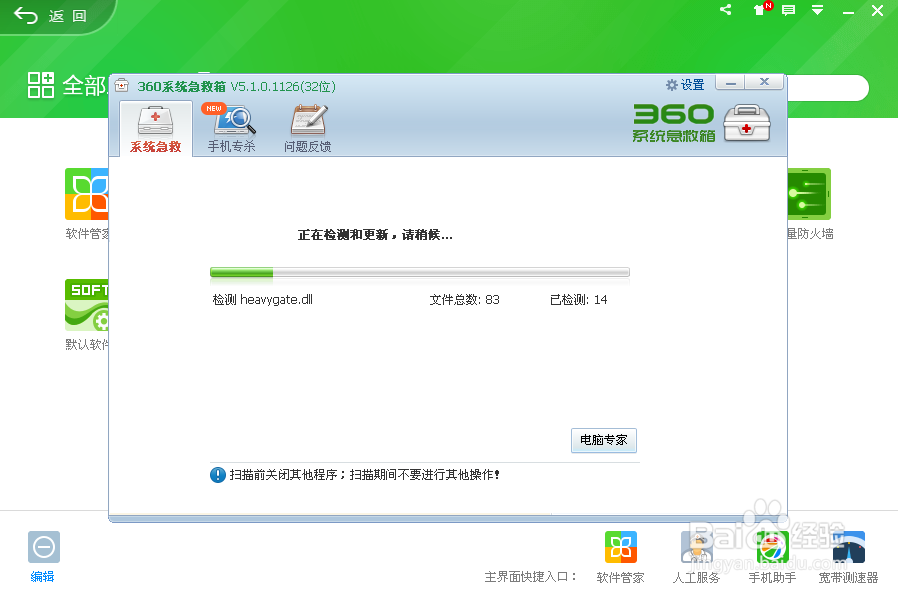
Task: Switch to the 手机专杀 tab
Action: 230,127
